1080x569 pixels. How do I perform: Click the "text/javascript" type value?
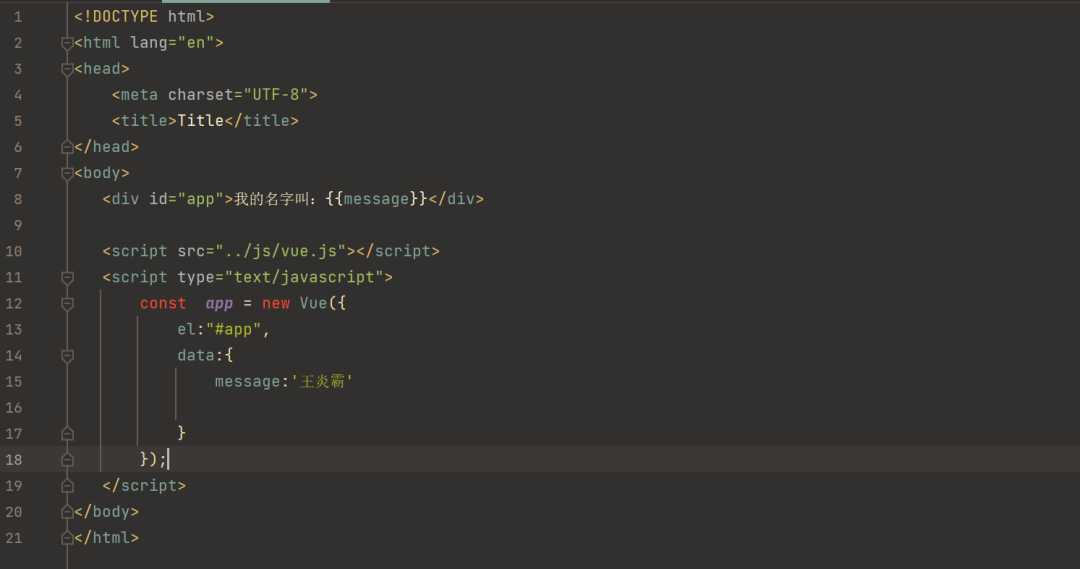[x=304, y=277]
